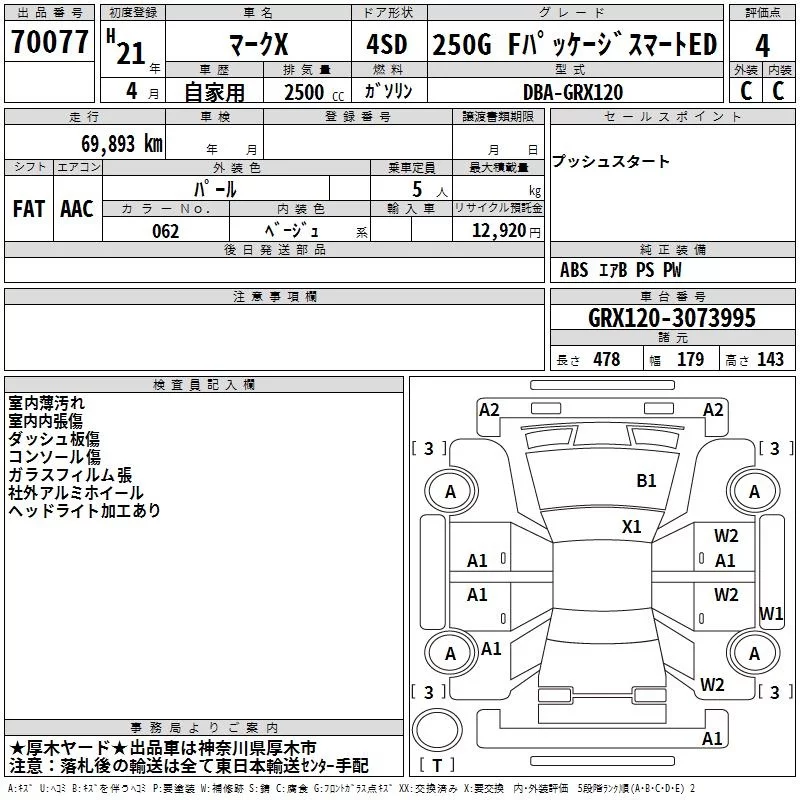Select the registration year H21
The image size is (800, 800).
(x=127, y=47)
